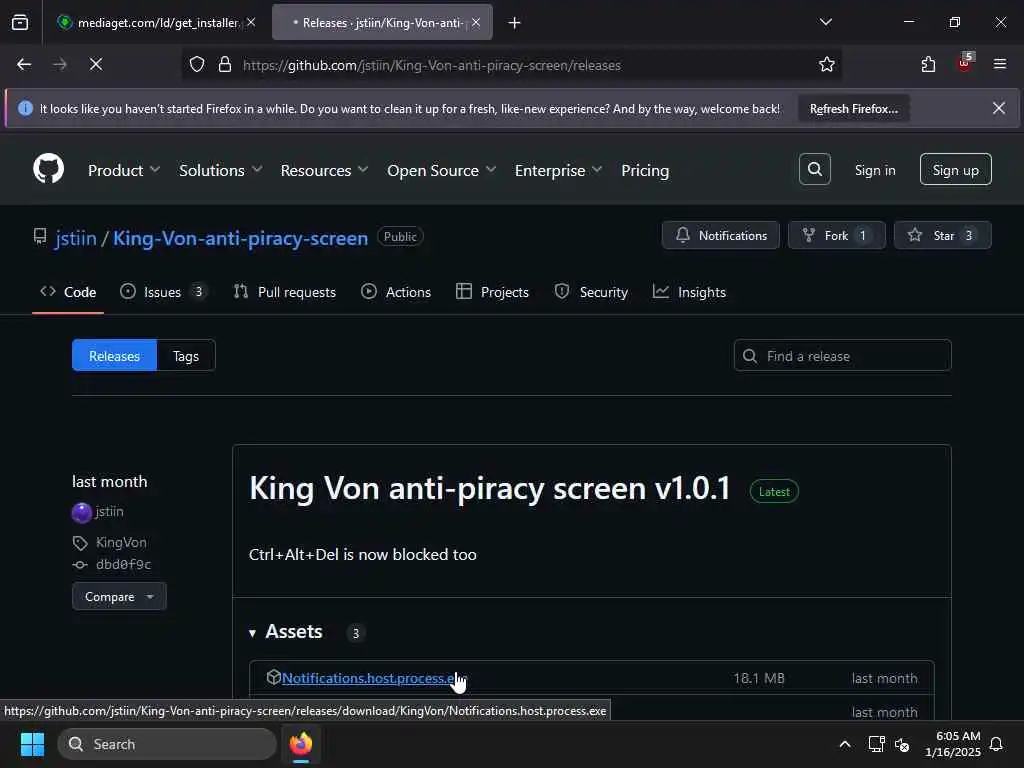The image size is (1024, 768).
Task: Open the clock showing 6:05 AM
Action: coord(953,744)
